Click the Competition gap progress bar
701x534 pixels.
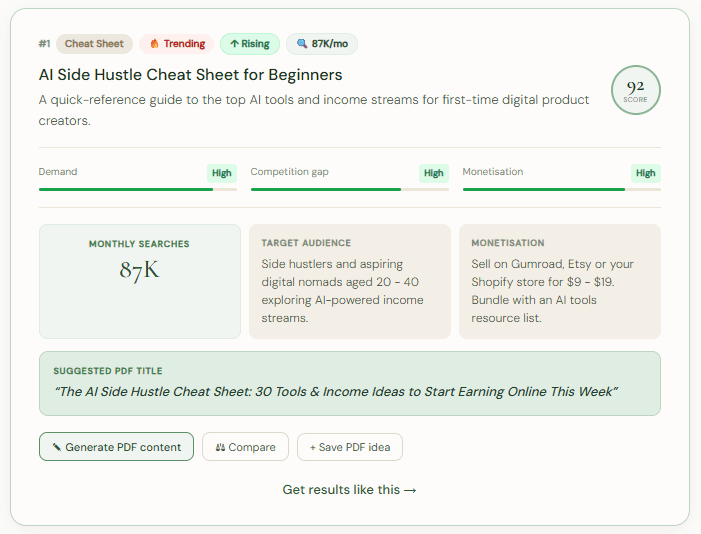[x=350, y=190]
